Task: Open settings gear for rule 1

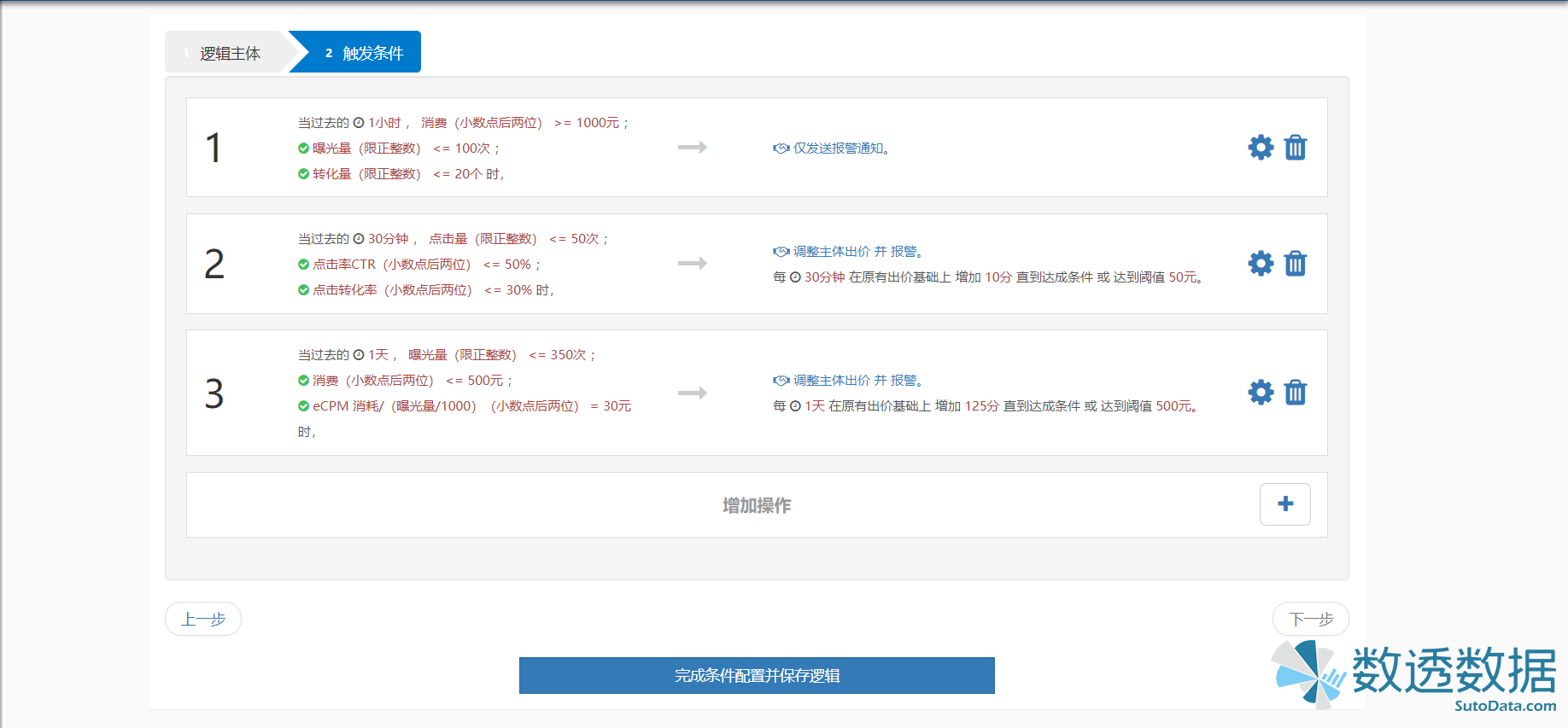Action: [1261, 148]
